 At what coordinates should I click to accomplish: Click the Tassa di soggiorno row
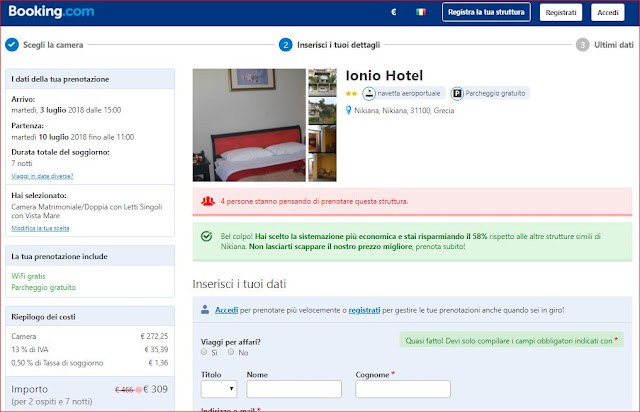click(89, 363)
